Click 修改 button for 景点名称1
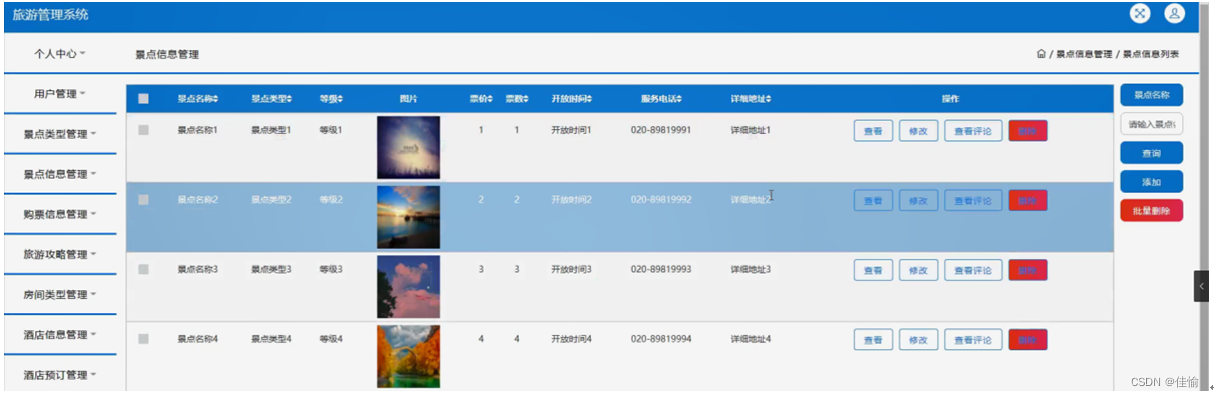 (918, 131)
